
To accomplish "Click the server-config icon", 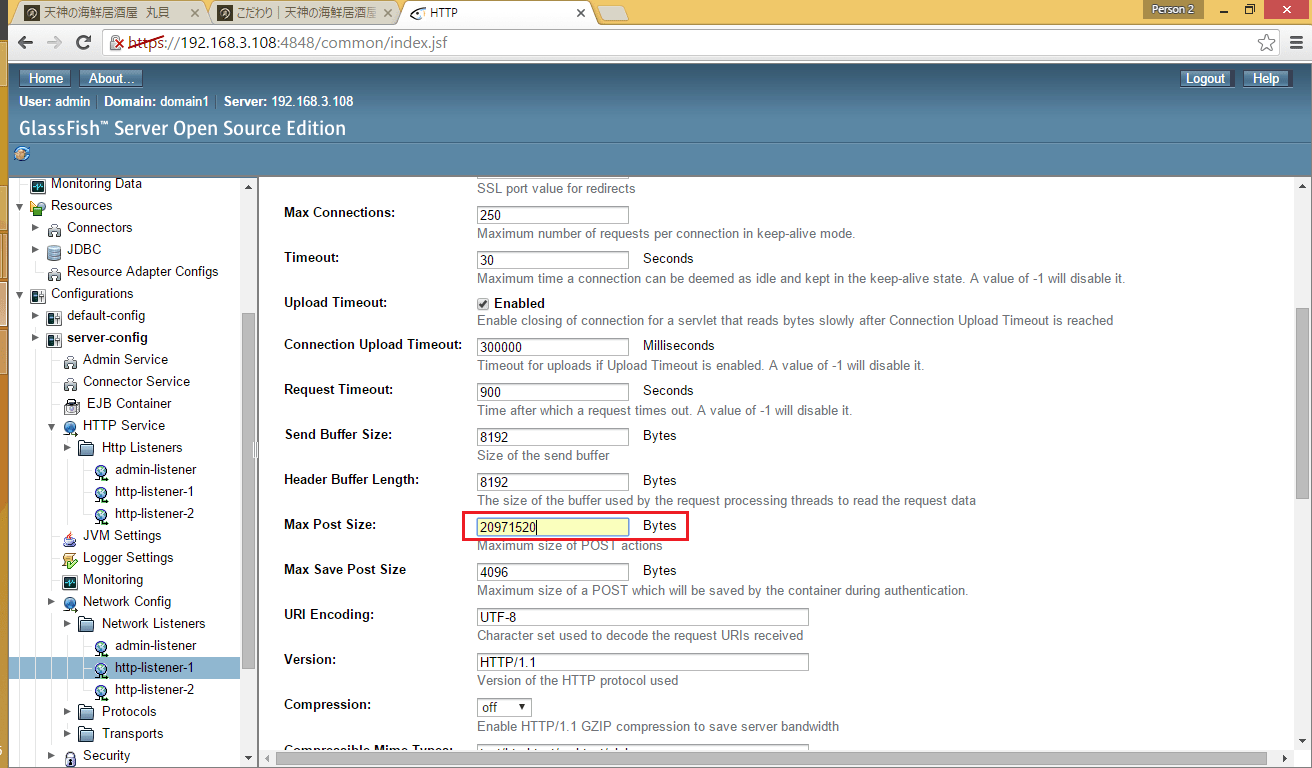I will click(x=54, y=339).
